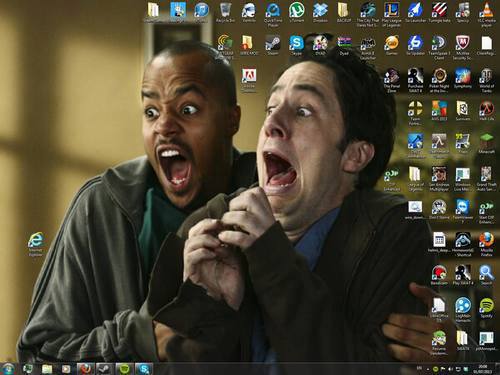Open the TeamViewer 7 desktop shortcut
Image resolution: width=500 pixels, height=375 pixels.
pyautogui.click(x=463, y=211)
